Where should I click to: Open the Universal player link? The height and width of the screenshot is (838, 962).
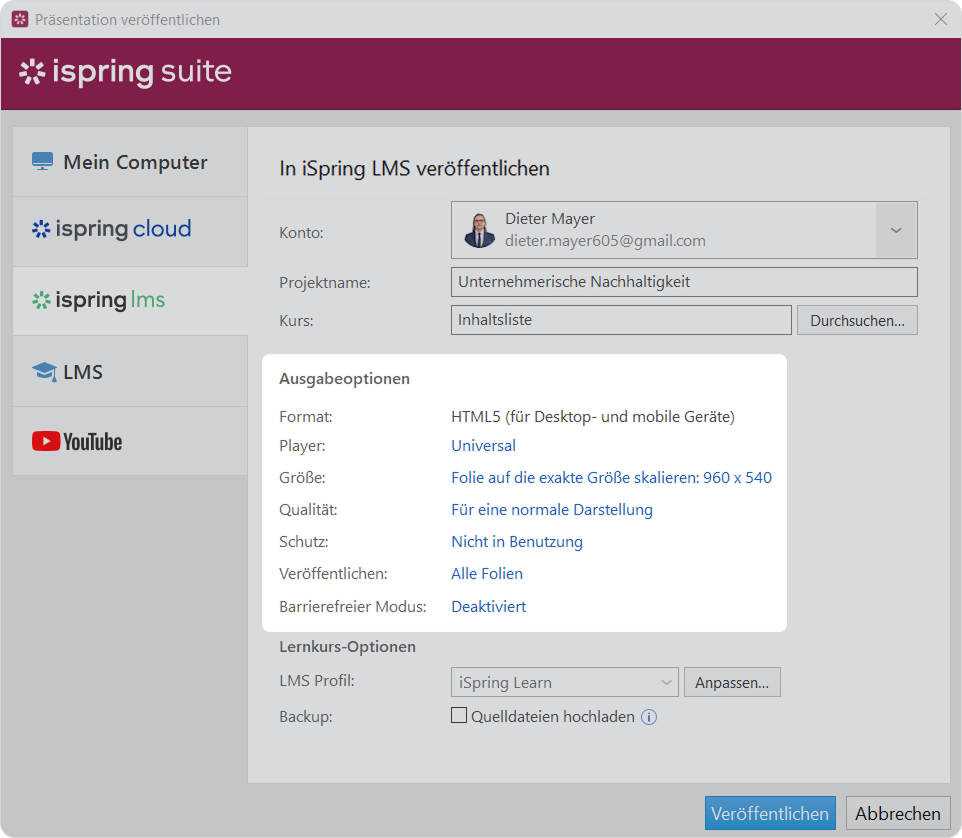point(483,446)
